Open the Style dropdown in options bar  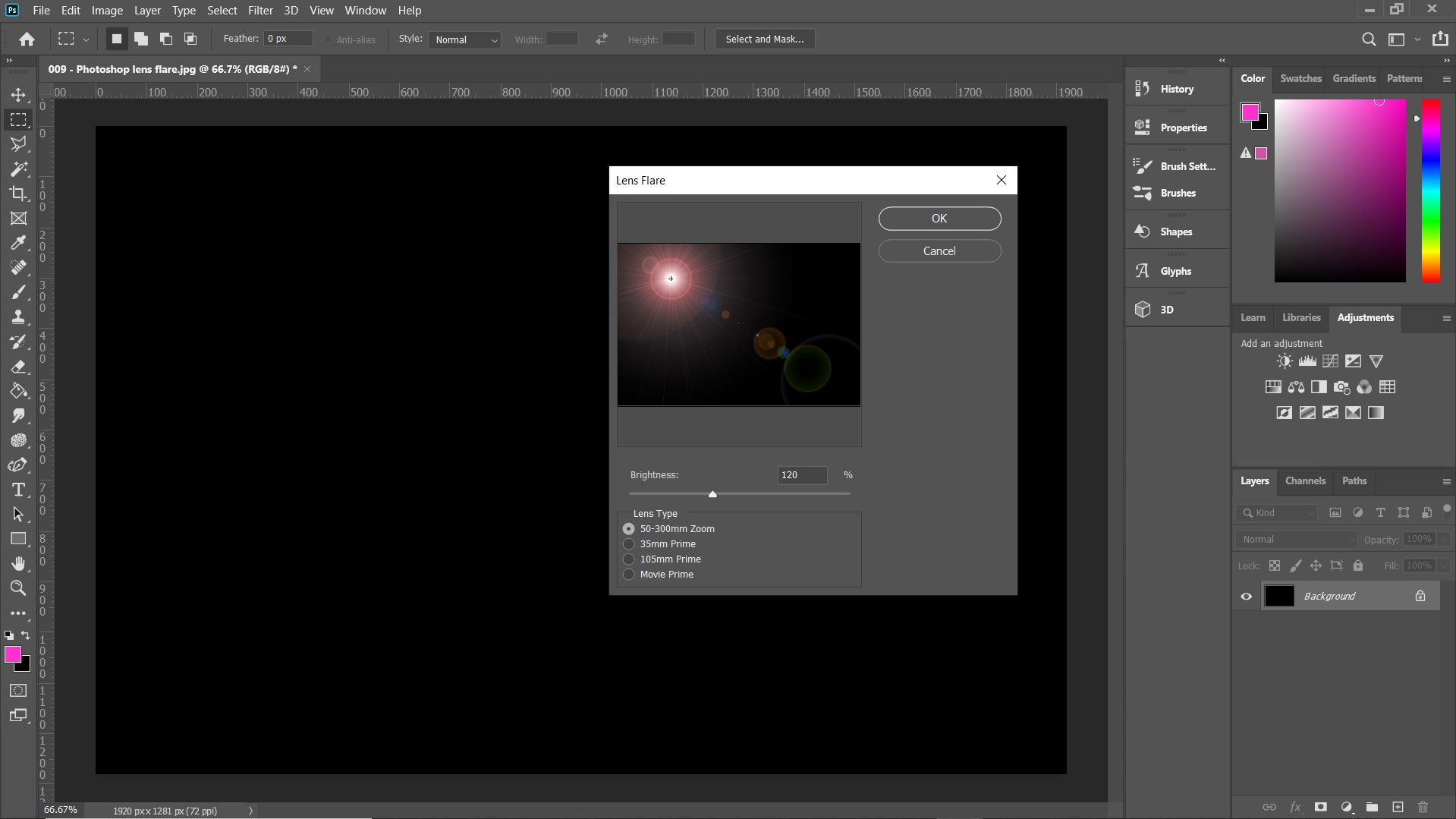pyautogui.click(x=464, y=39)
